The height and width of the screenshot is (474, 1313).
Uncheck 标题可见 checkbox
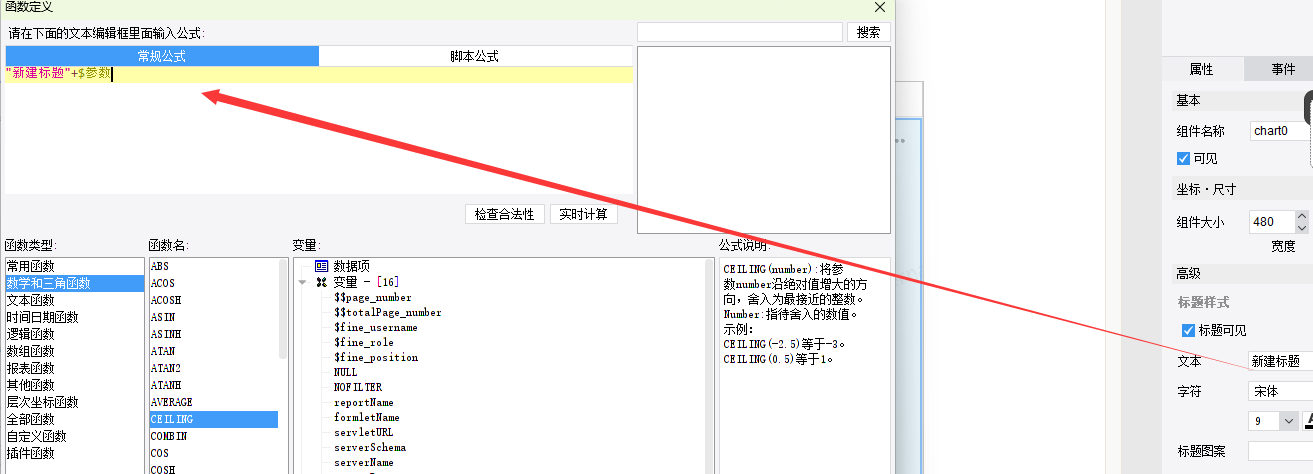coord(1188,331)
